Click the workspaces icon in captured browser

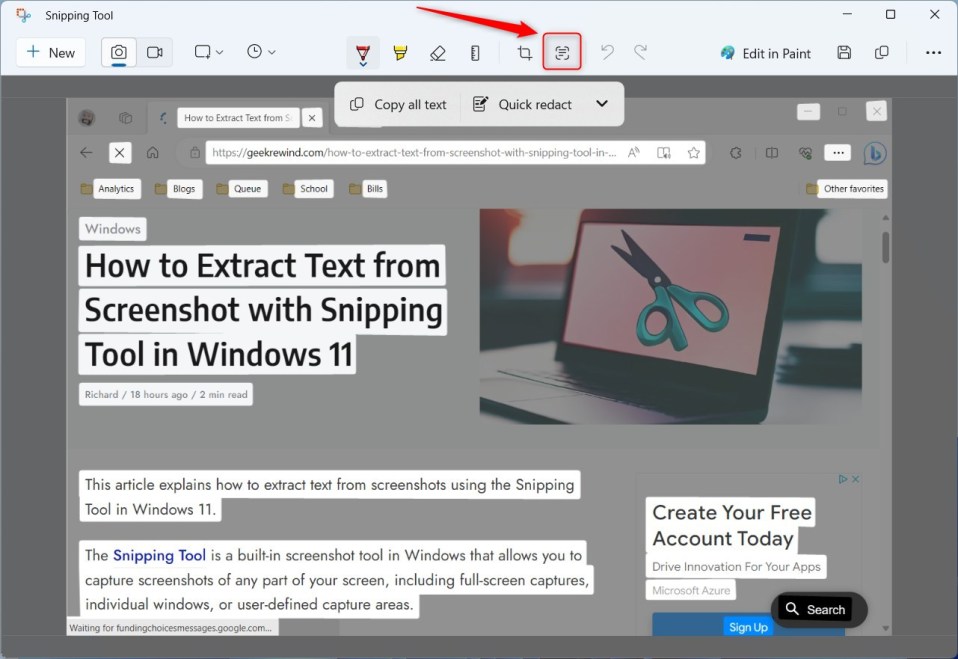point(125,117)
